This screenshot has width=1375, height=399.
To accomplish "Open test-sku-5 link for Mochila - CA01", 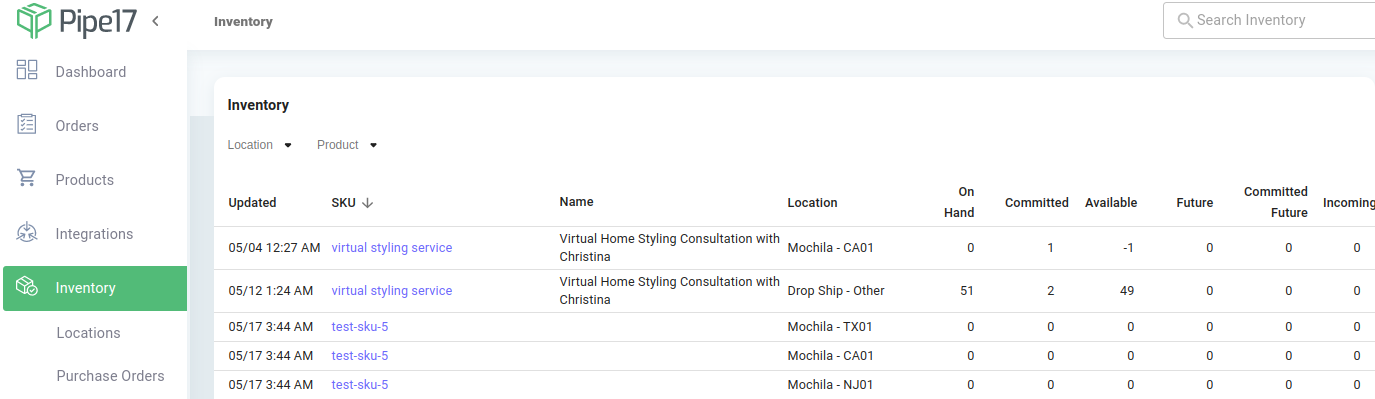I will [360, 356].
